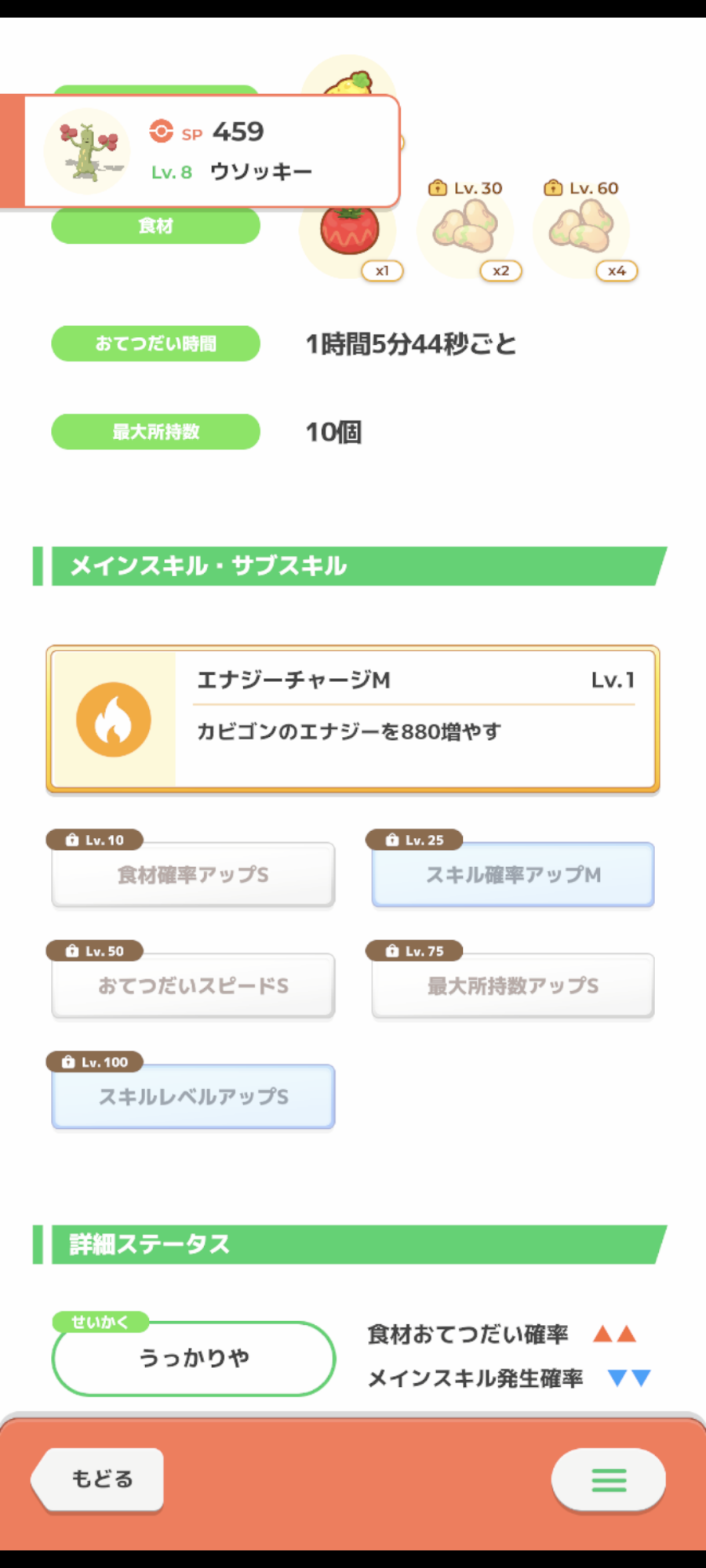Open the hamburger menu button

609,1479
